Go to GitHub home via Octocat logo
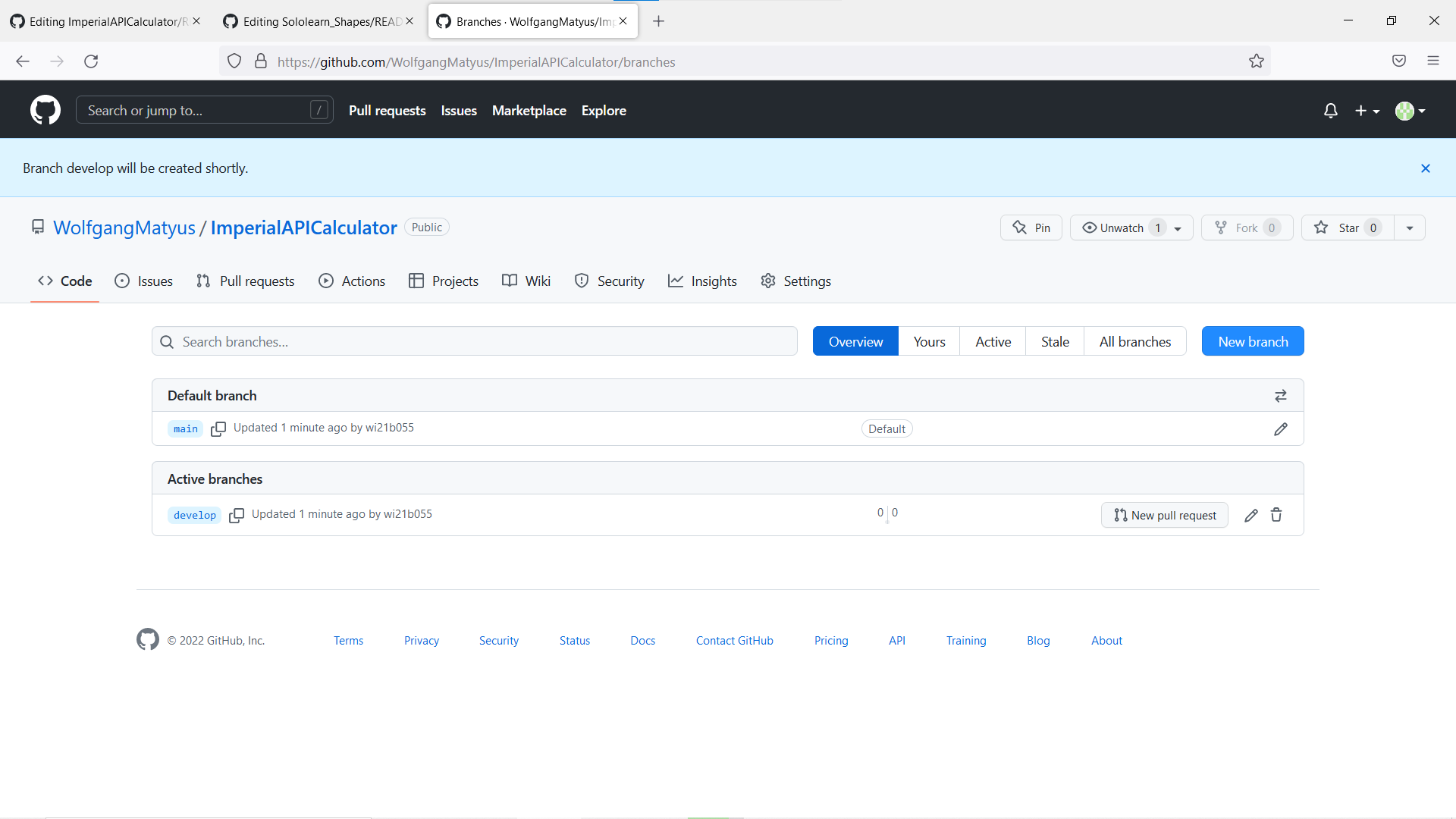1456x819 pixels. coord(45,110)
